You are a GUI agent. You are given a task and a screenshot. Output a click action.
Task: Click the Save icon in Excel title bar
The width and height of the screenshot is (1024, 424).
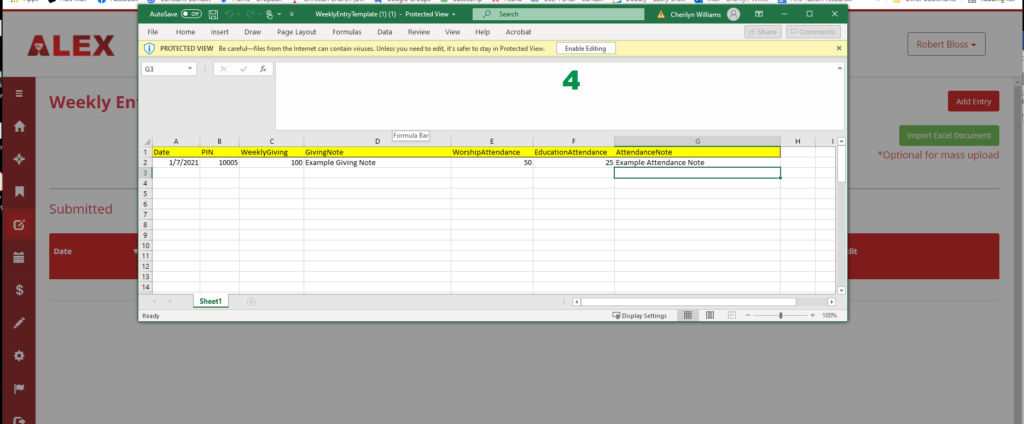[214, 14]
